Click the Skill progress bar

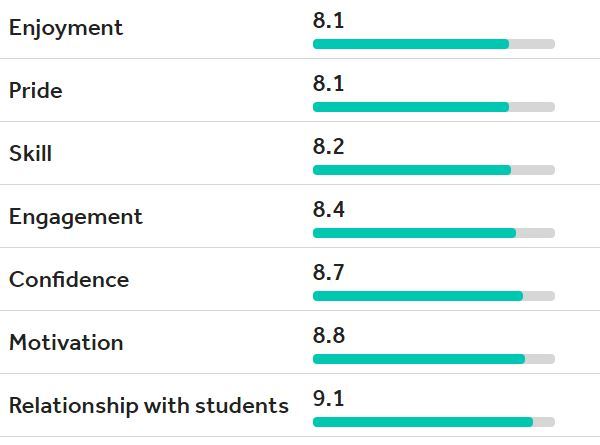(434, 170)
